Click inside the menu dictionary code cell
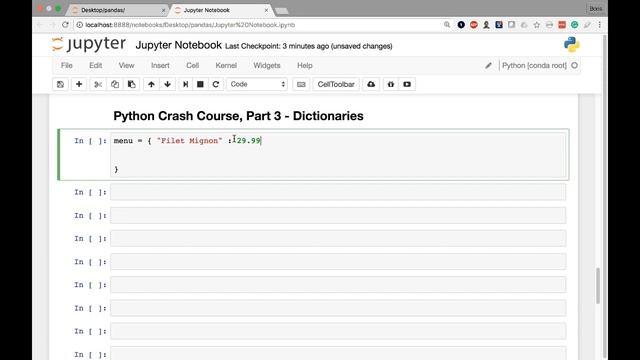640x360 pixels. tap(338, 155)
